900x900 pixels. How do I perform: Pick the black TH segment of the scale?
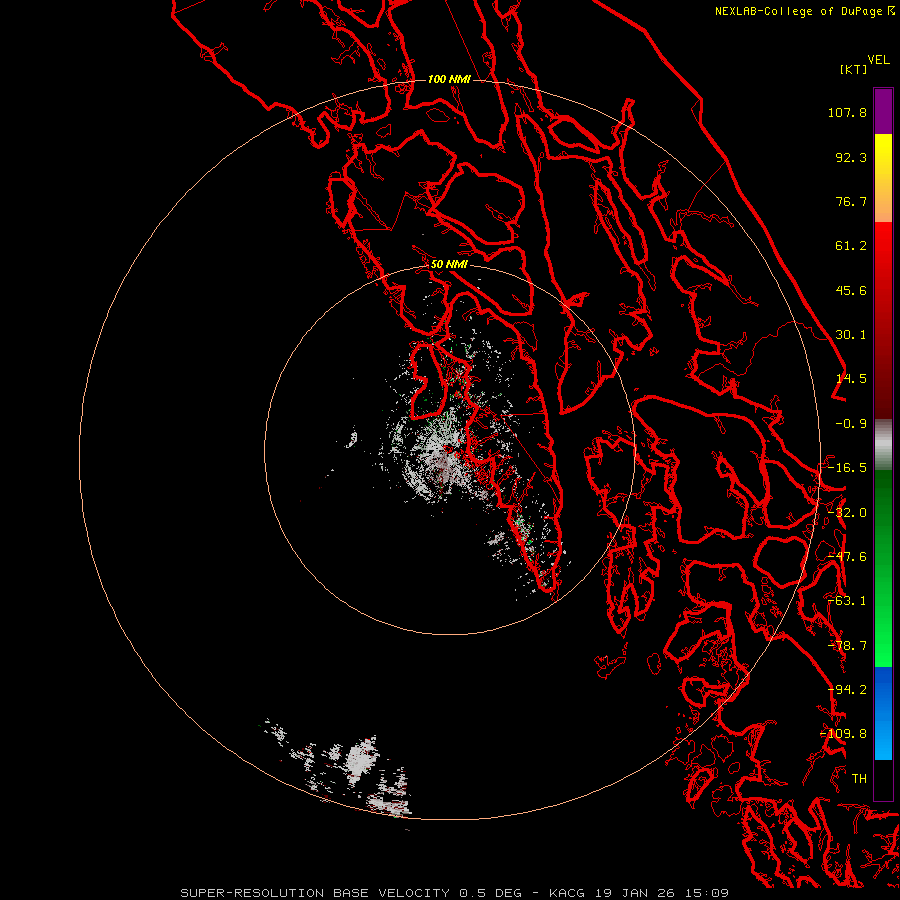883,779
